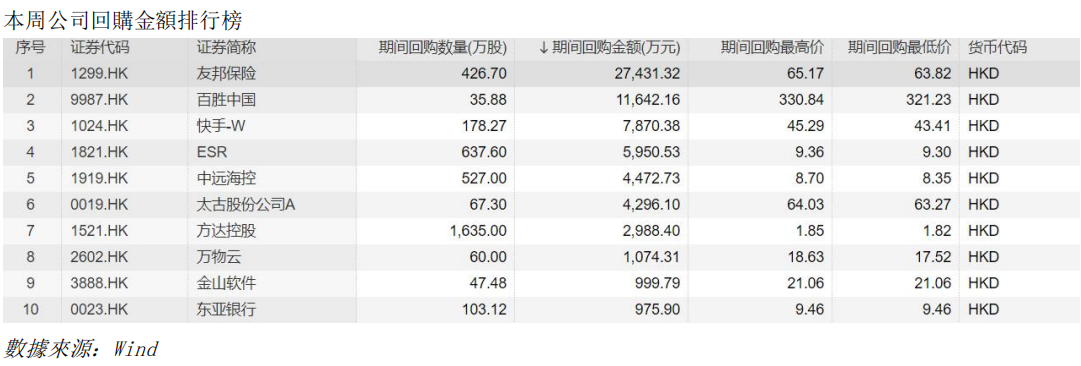Select the 太古股份公司A row

point(540,205)
